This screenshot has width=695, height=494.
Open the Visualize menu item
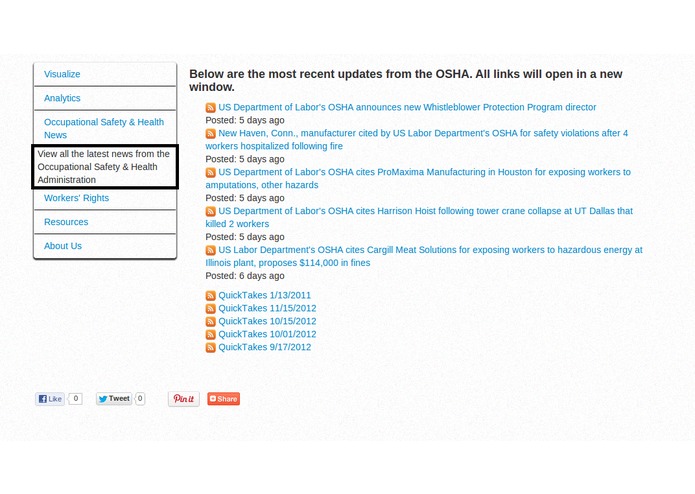point(105,74)
